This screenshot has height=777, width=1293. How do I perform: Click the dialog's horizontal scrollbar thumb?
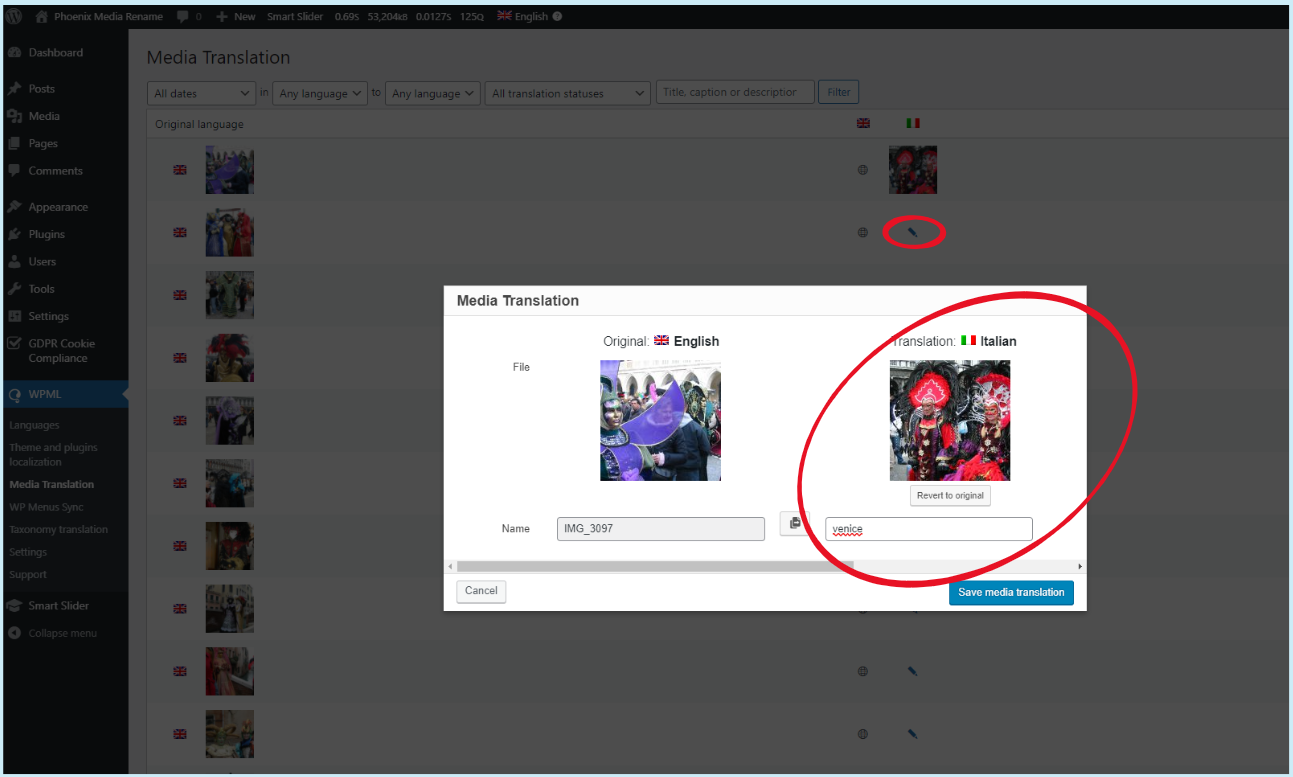tap(655, 567)
